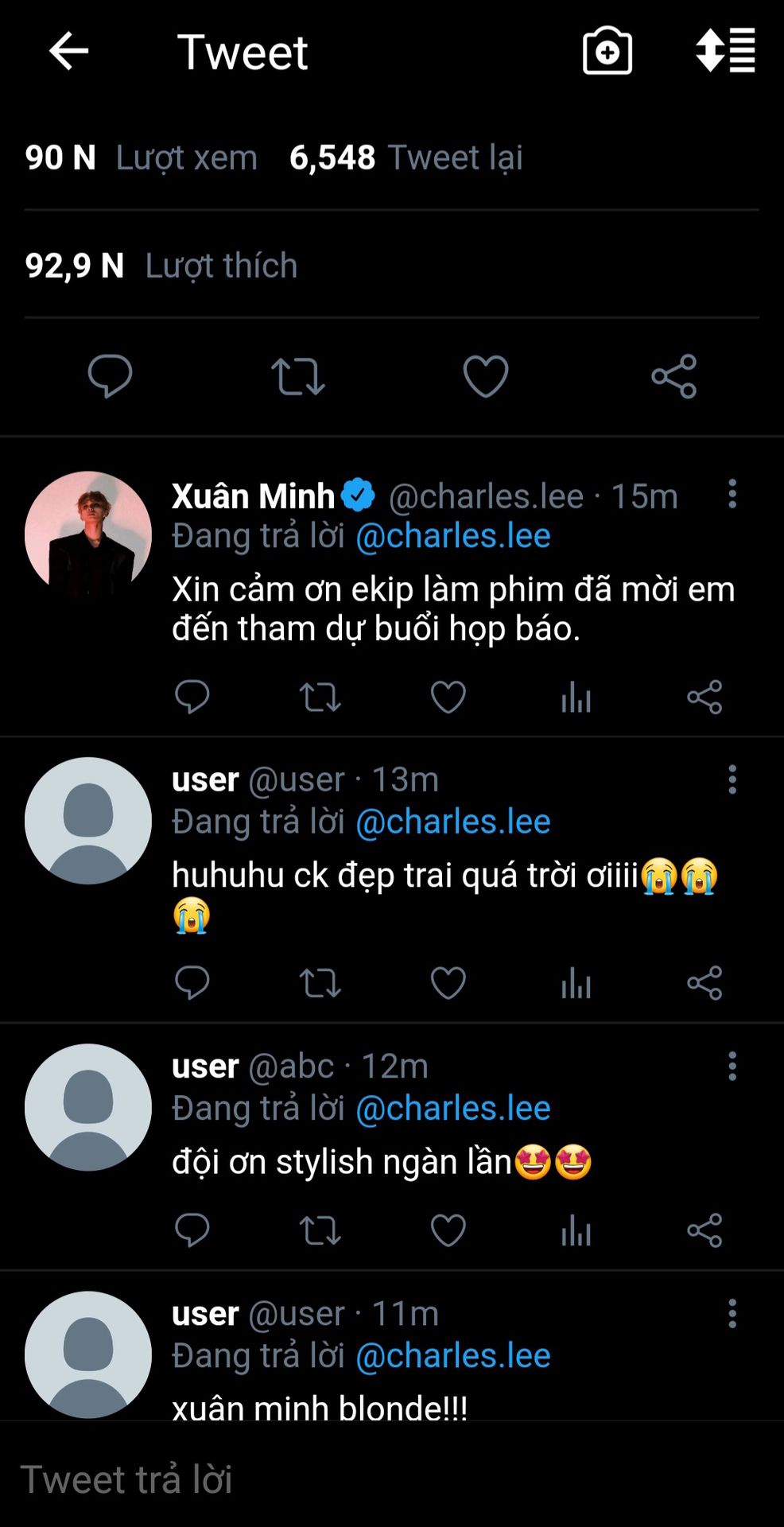The height and width of the screenshot is (1527, 784).
Task: Like the 'đội ơn stylish' reply
Action: click(x=448, y=1230)
